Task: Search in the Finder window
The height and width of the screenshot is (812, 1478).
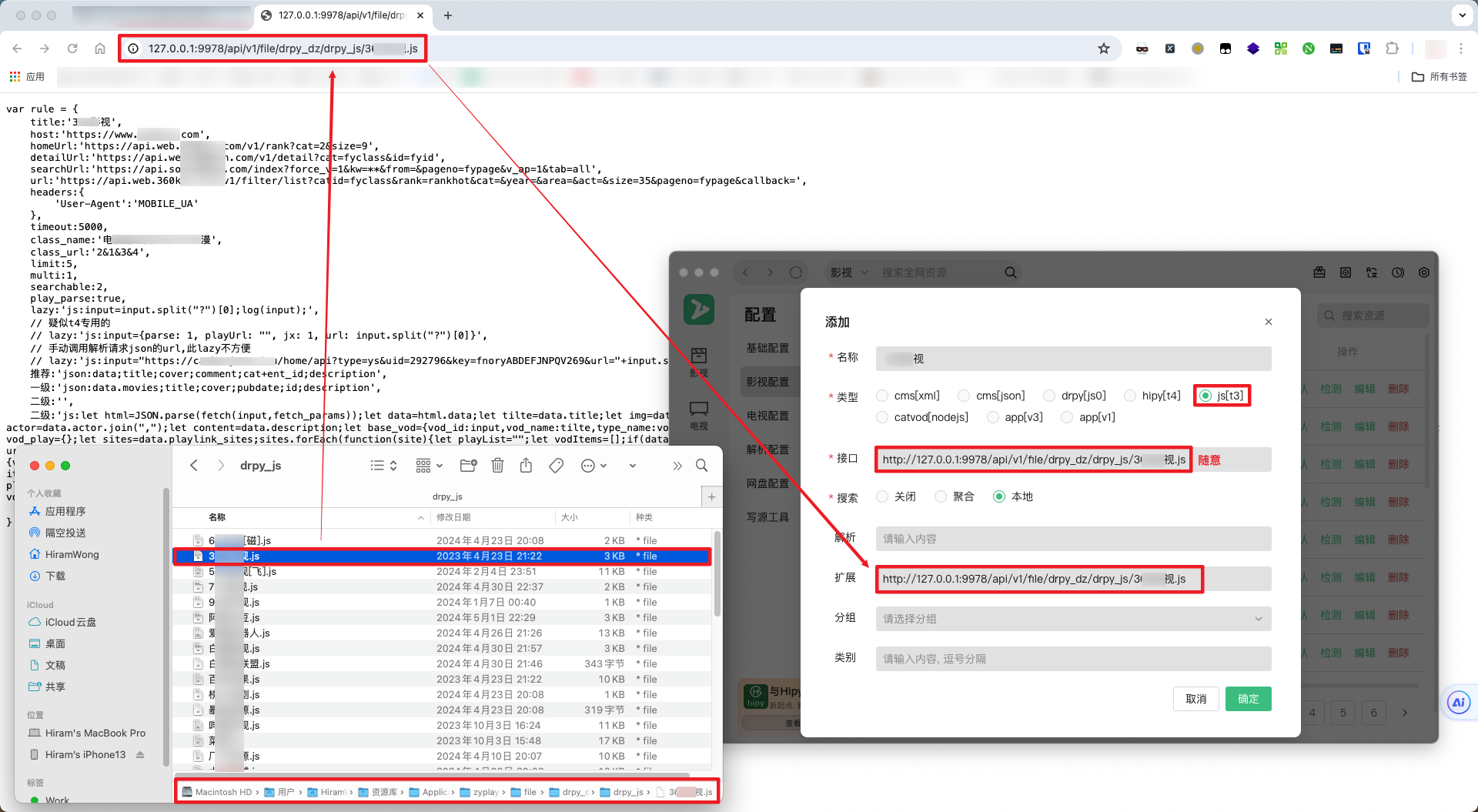Action: 702,466
